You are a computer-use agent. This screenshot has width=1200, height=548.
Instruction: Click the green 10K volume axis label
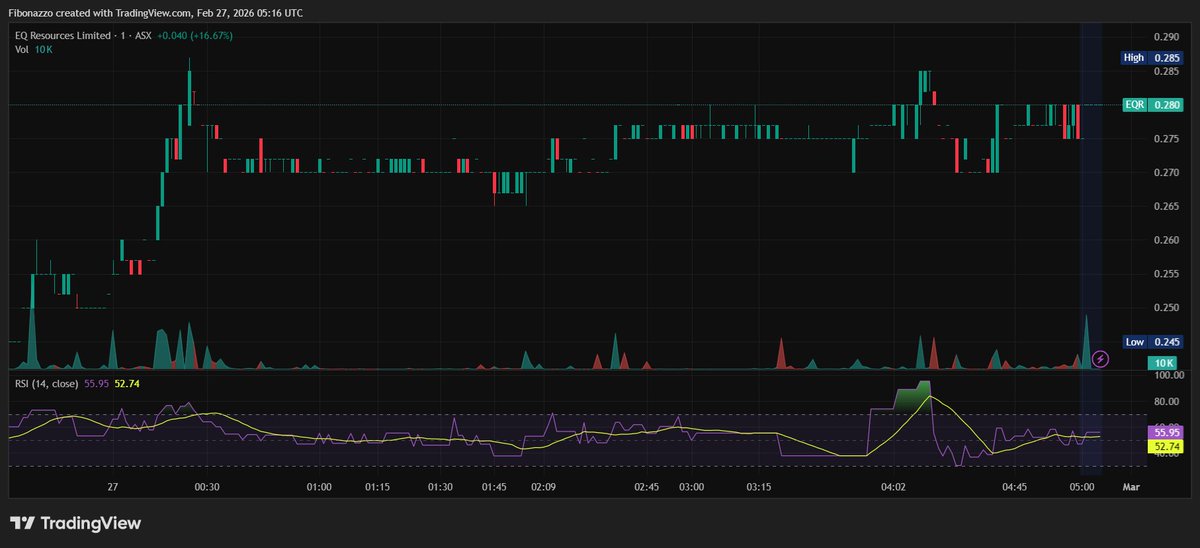coord(1165,362)
